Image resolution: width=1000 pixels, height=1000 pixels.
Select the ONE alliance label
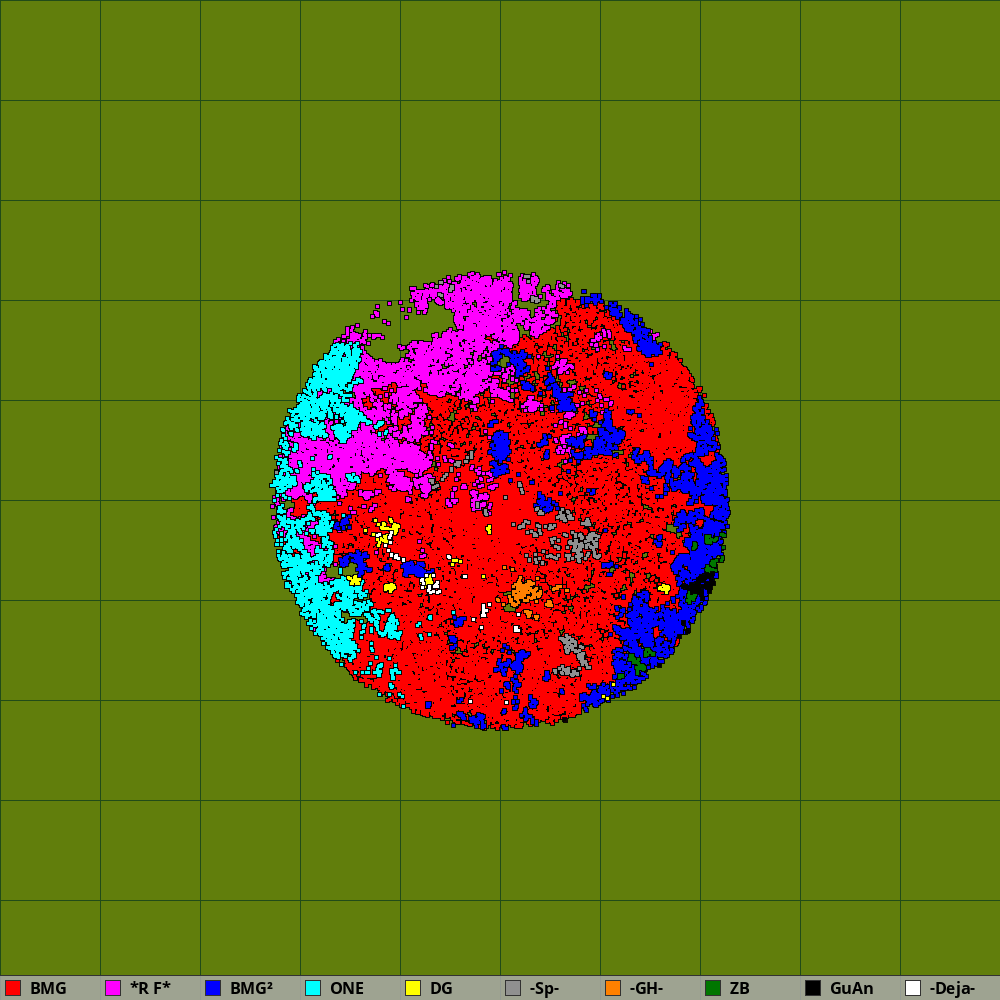(347, 988)
